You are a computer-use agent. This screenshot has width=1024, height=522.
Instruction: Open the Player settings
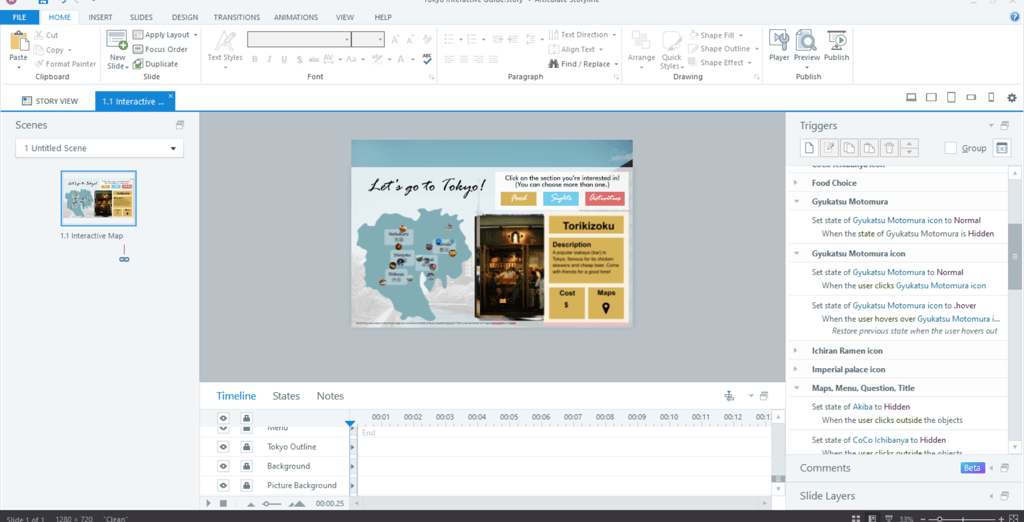[779, 46]
